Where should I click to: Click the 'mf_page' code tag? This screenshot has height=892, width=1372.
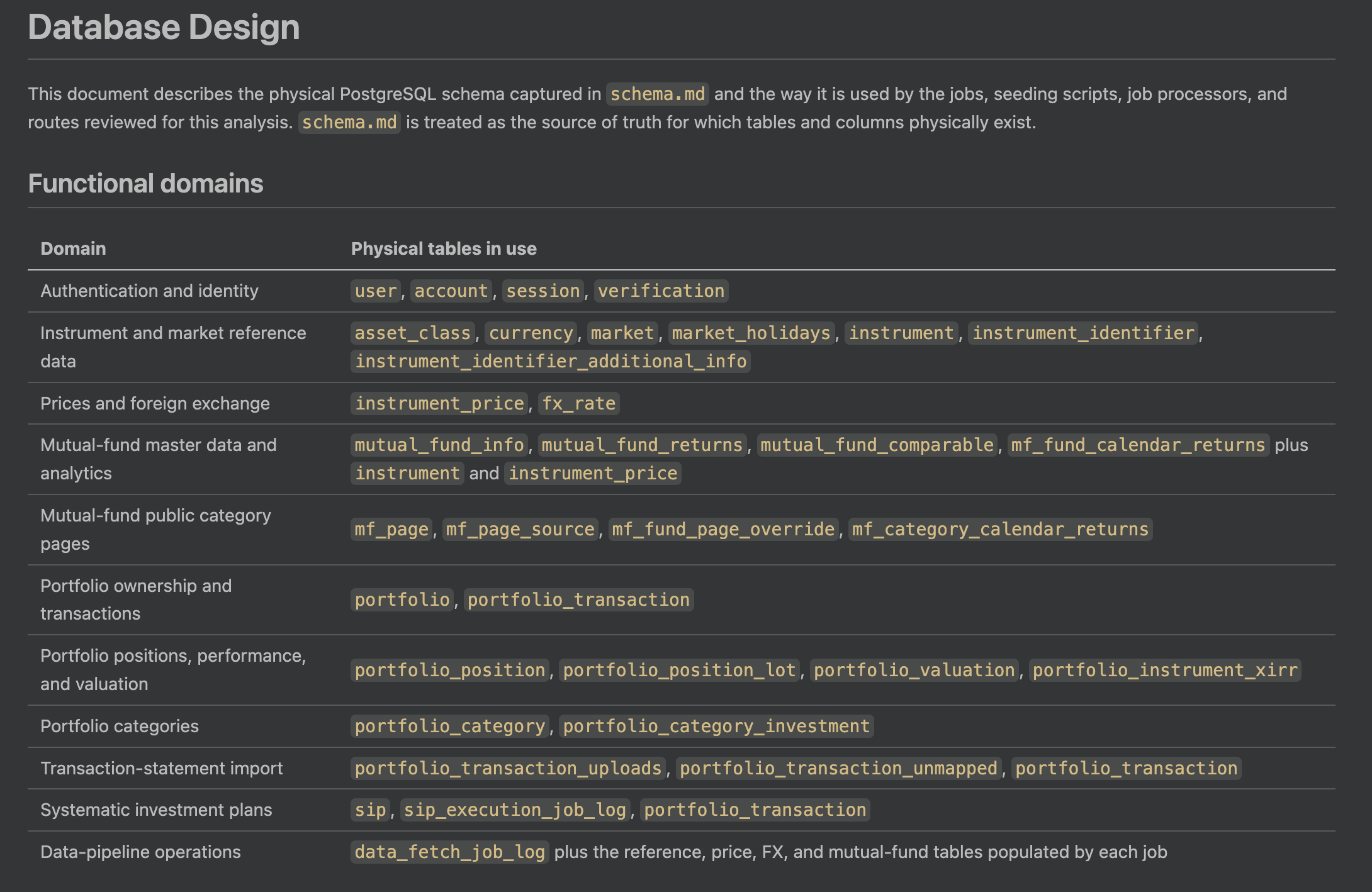[391, 529]
